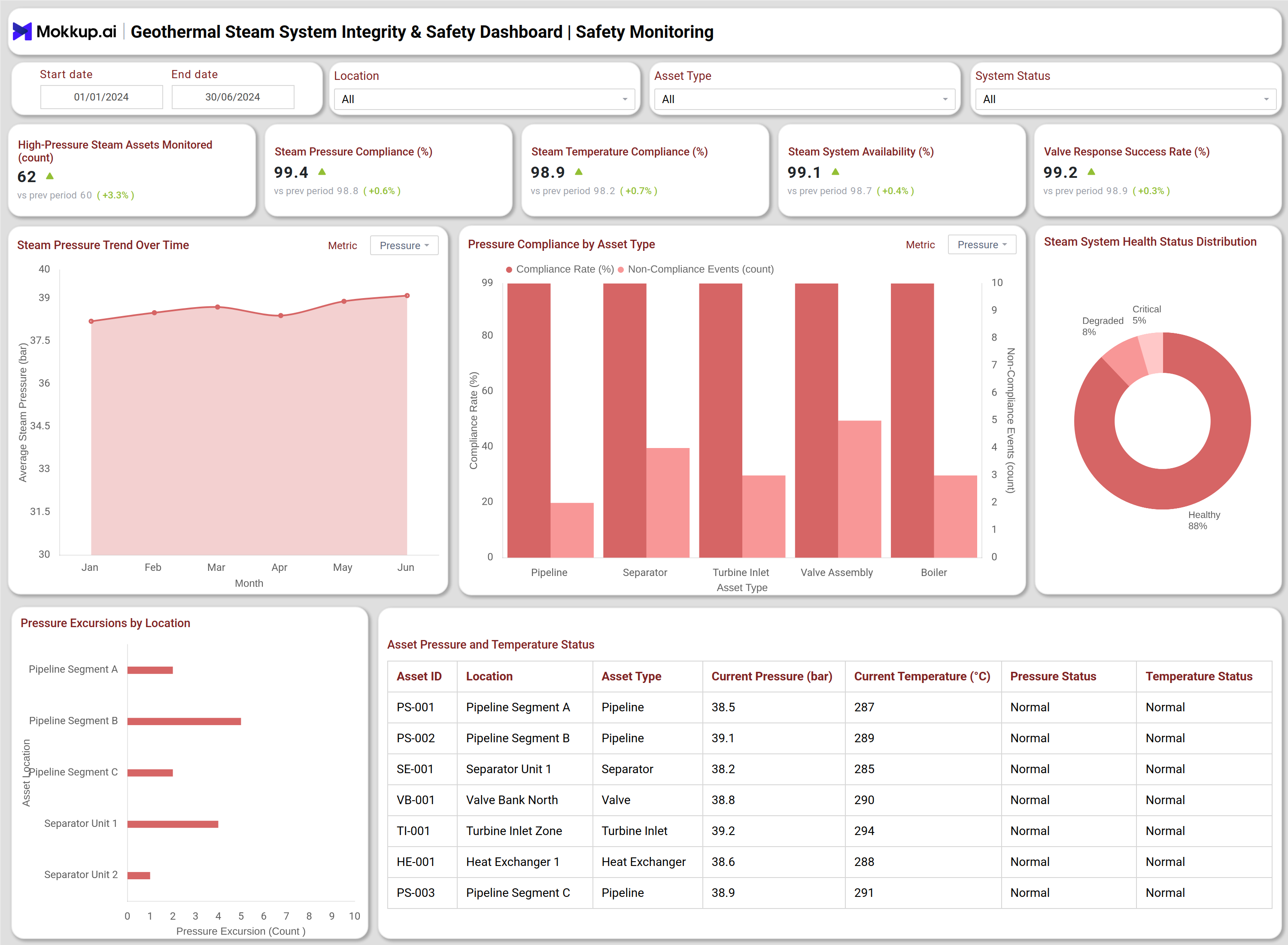This screenshot has width=1288, height=945.
Task: Click the Compliance Rate (%) legend dot
Action: [509, 269]
